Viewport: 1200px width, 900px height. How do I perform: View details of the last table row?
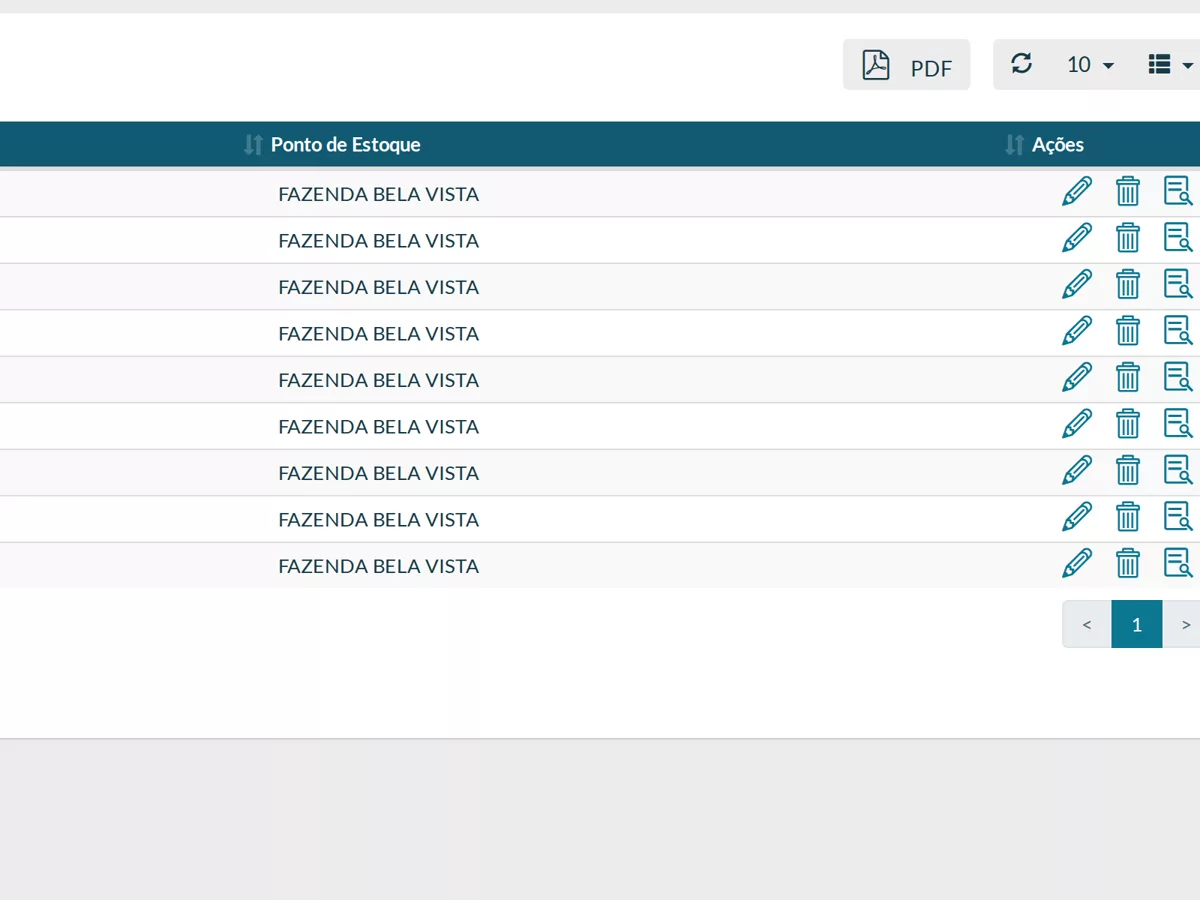click(1178, 563)
